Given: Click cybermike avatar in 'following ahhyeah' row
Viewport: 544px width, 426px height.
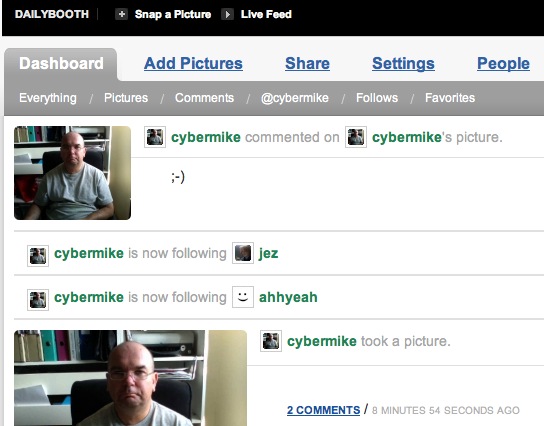Looking at the screenshot, I should click(x=38, y=299).
